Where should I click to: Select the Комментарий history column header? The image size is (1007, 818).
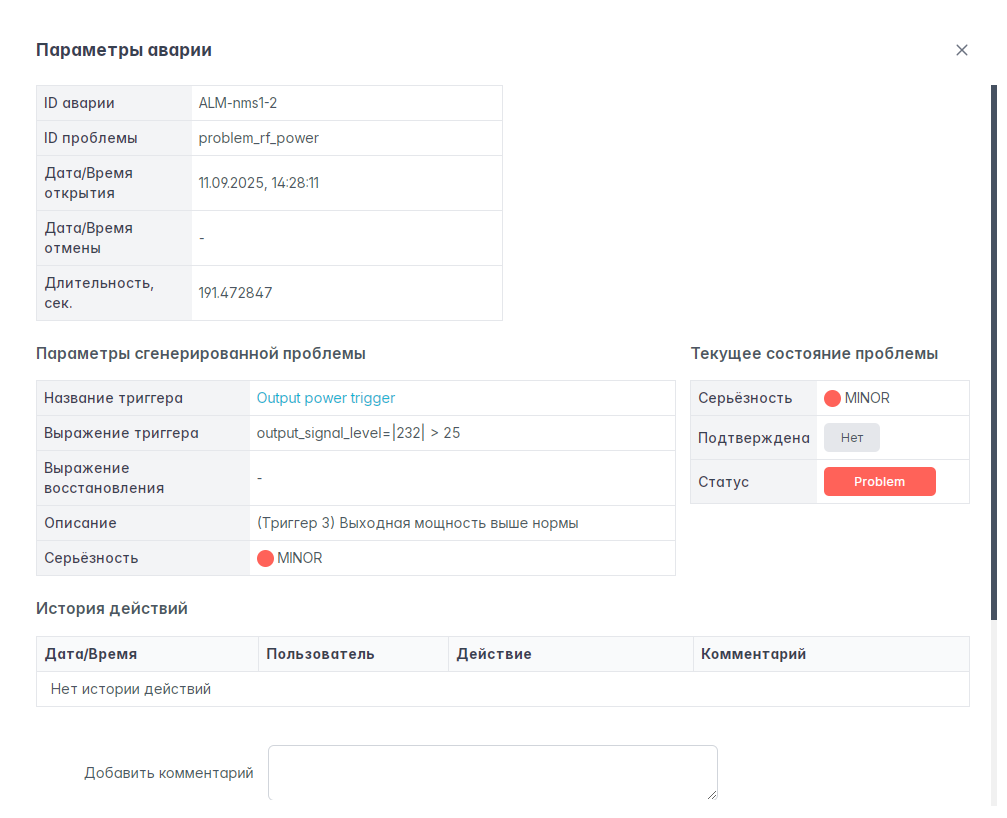point(753,654)
